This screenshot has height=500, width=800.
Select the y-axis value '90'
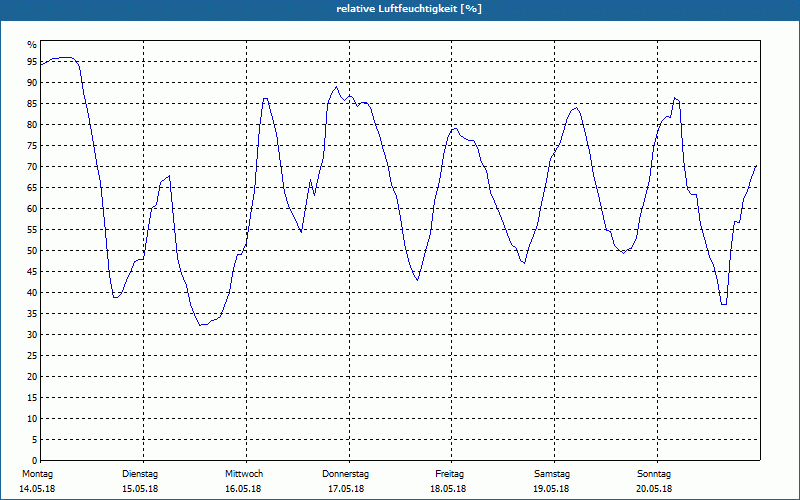(32, 83)
